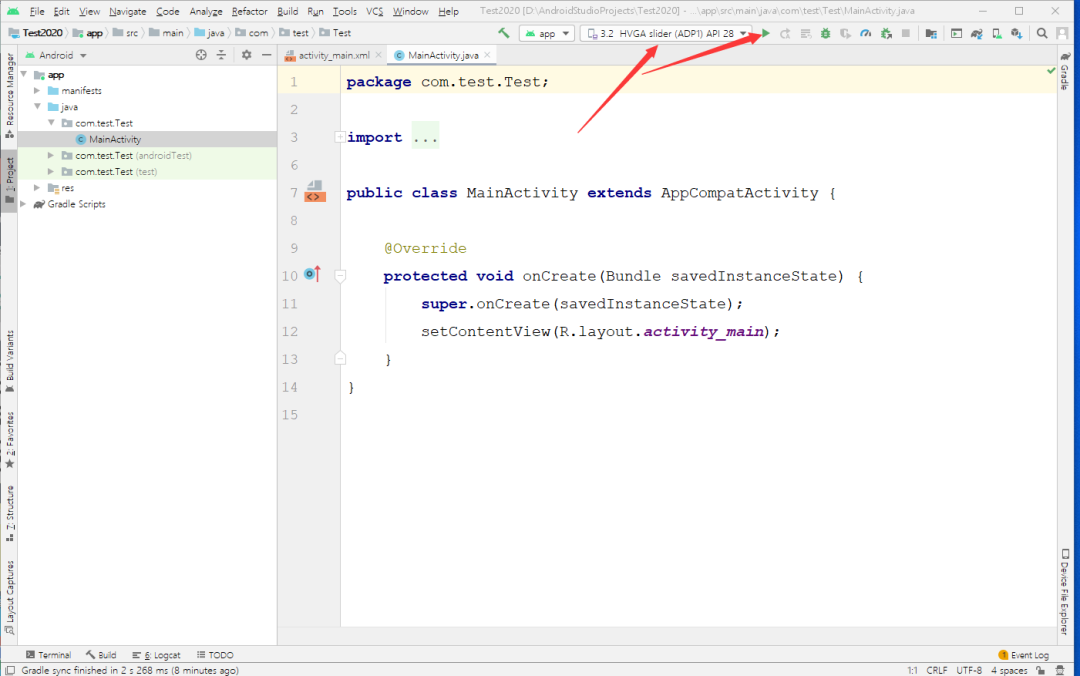Open the Refactor menu
1080x676 pixels.
pos(249,11)
